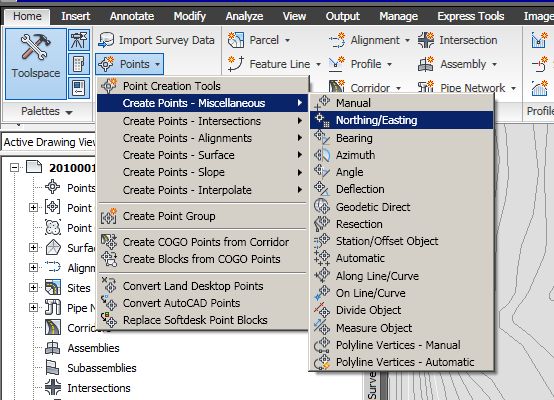Click the Corridor tool icon
The height and width of the screenshot is (400, 554).
coord(337,87)
